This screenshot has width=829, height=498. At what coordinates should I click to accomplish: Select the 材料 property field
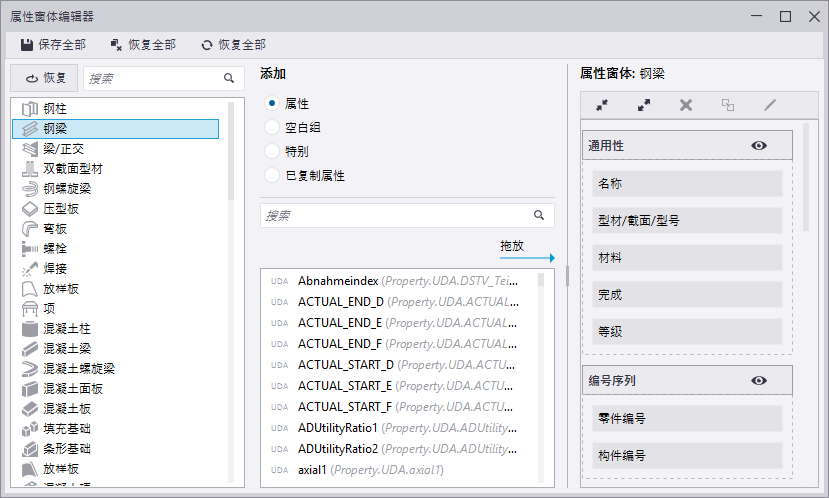[x=687, y=257]
